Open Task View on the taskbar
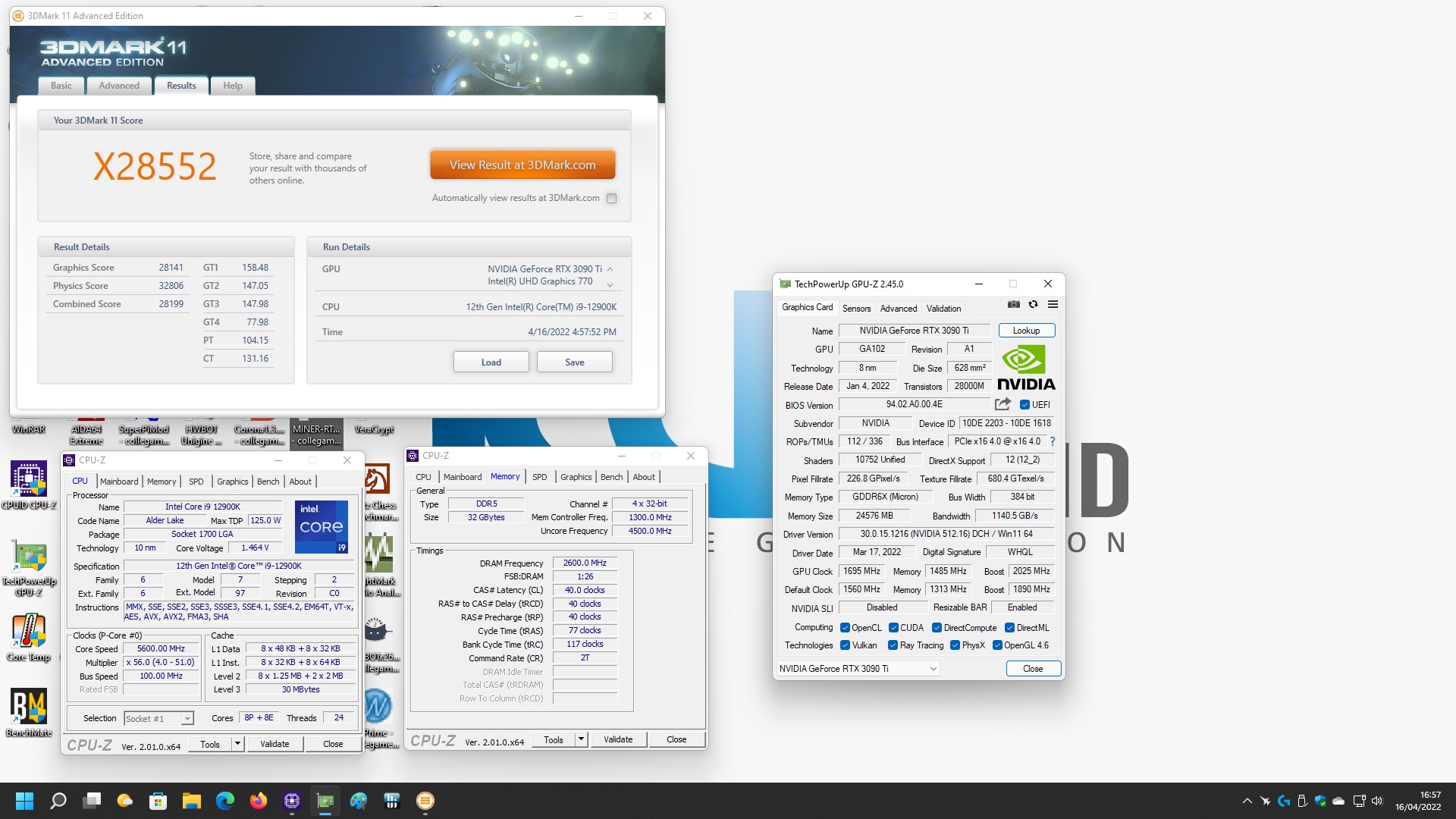 tap(92, 801)
